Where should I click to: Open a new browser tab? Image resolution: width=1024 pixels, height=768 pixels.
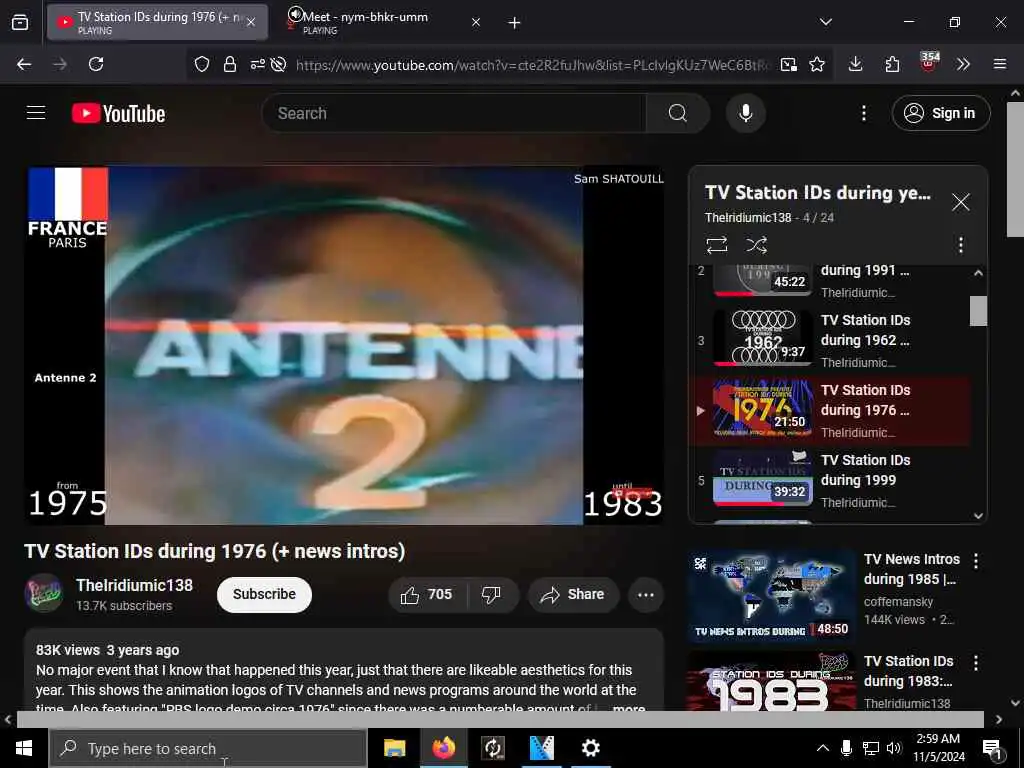[515, 23]
